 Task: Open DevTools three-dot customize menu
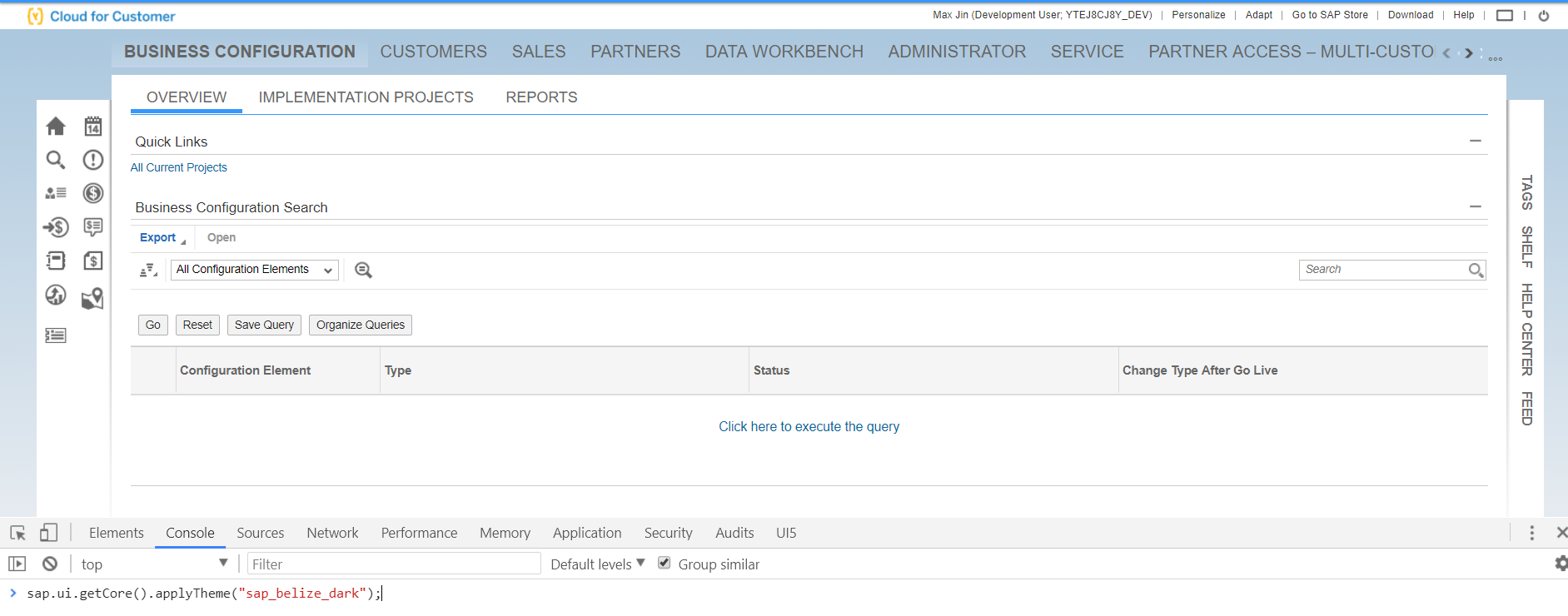point(1531,533)
